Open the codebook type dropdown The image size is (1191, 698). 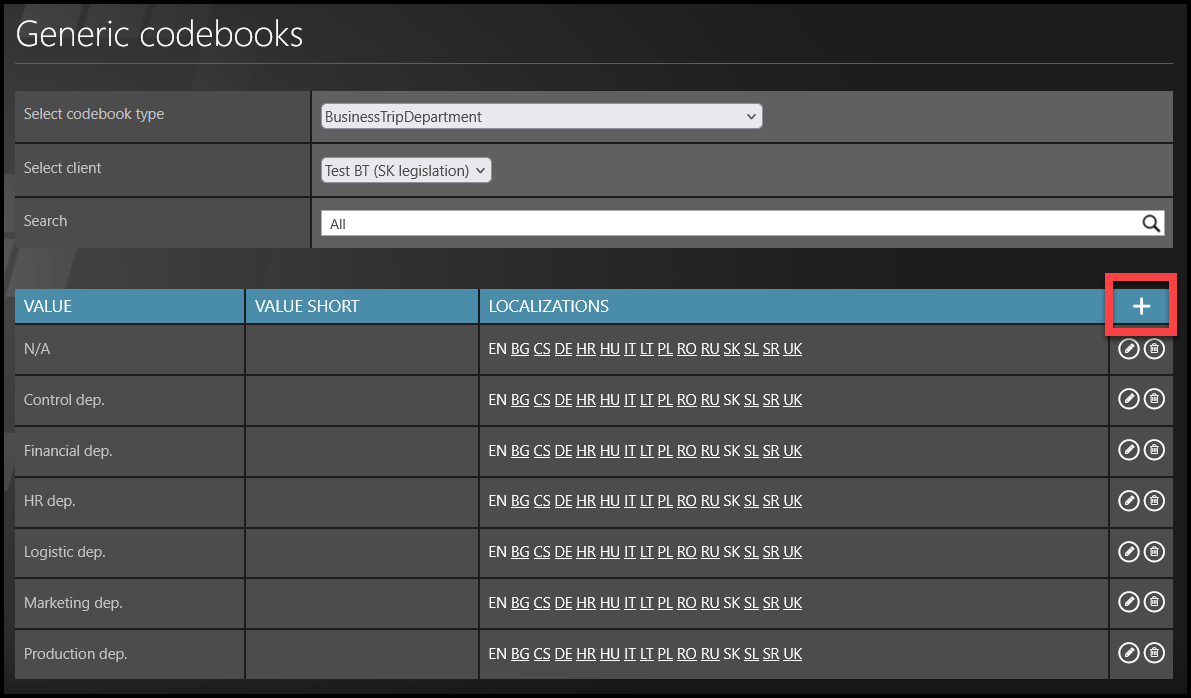[541, 117]
